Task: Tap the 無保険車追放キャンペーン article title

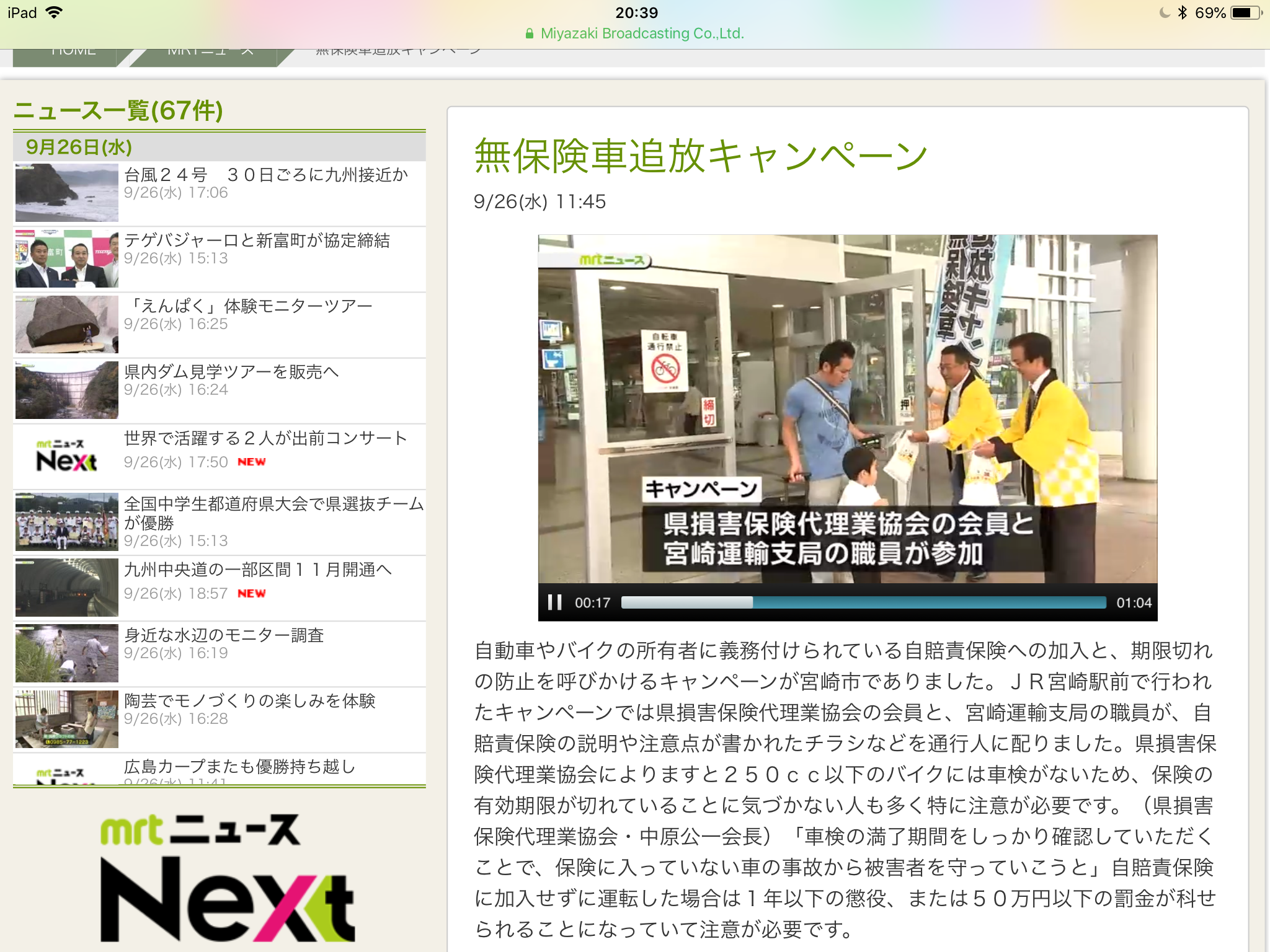Action: [x=701, y=156]
